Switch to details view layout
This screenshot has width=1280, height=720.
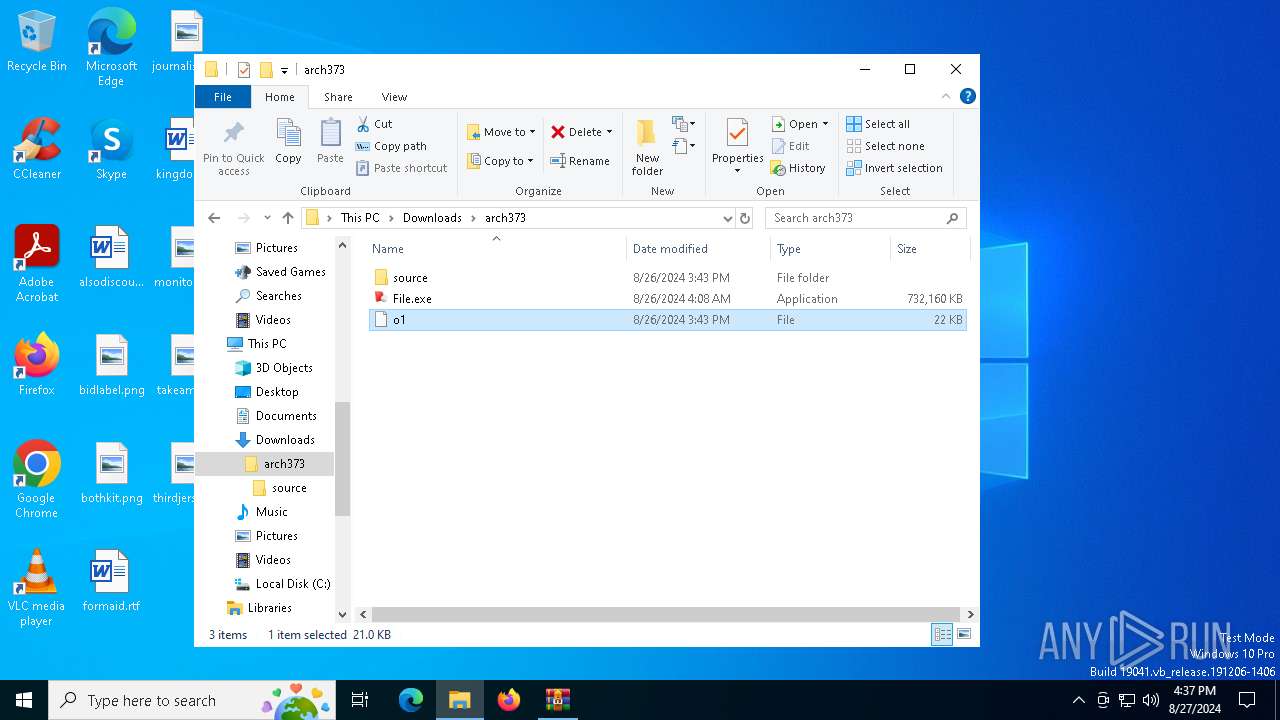click(942, 634)
